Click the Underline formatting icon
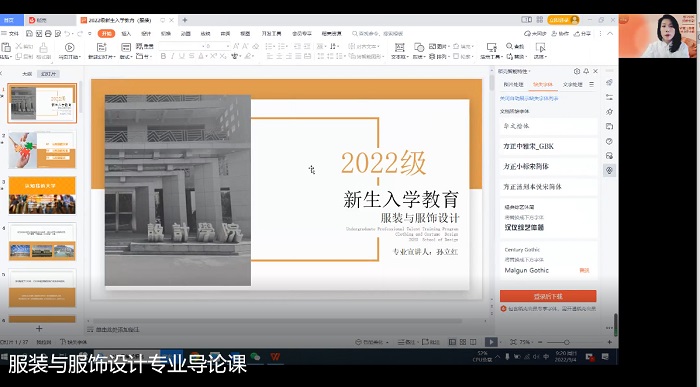This screenshot has width=700, height=387. [x=182, y=56]
